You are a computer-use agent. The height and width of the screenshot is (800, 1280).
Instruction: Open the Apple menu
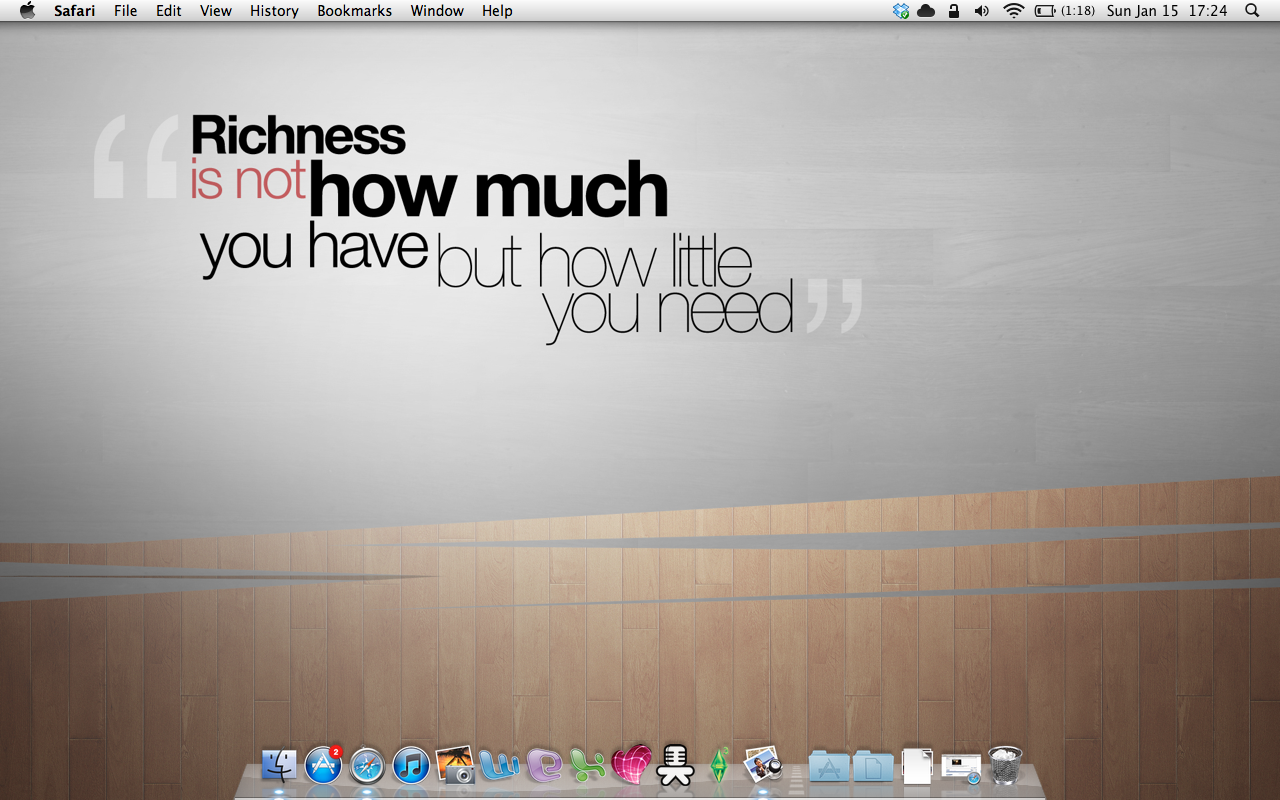pos(27,10)
